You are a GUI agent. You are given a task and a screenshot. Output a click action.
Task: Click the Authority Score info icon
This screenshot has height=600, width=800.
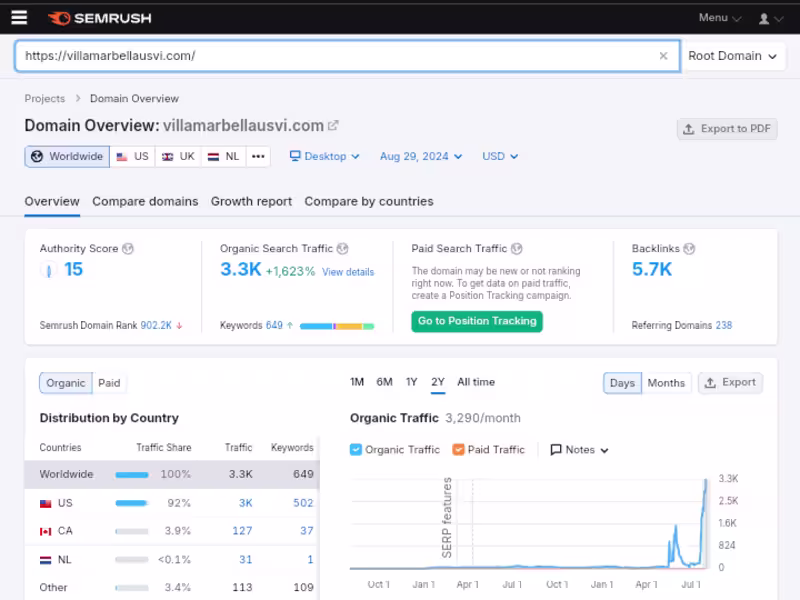(128, 248)
